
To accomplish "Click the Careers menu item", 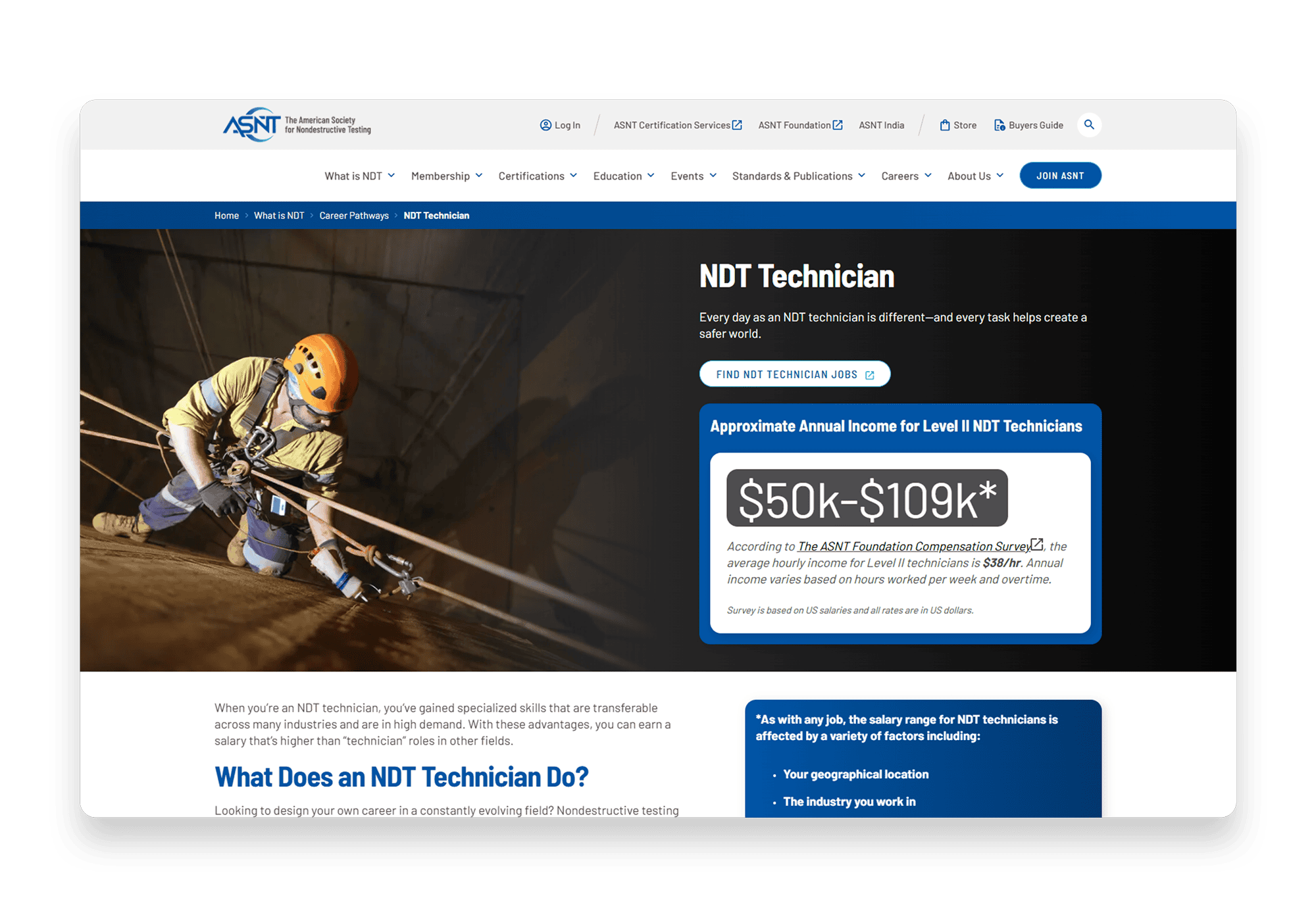I will click(901, 175).
